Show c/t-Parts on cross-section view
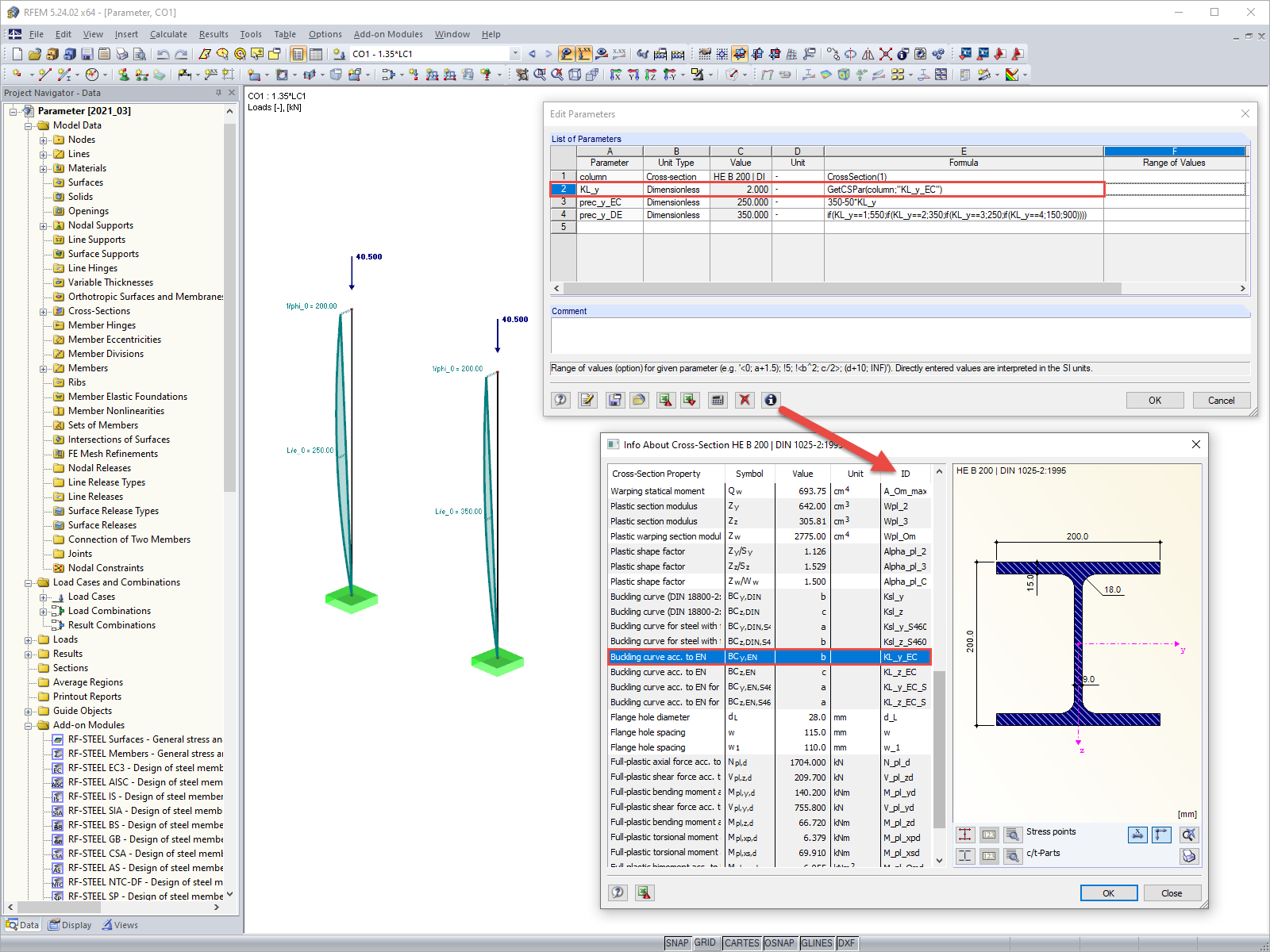Image resolution: width=1270 pixels, height=952 pixels. (965, 856)
